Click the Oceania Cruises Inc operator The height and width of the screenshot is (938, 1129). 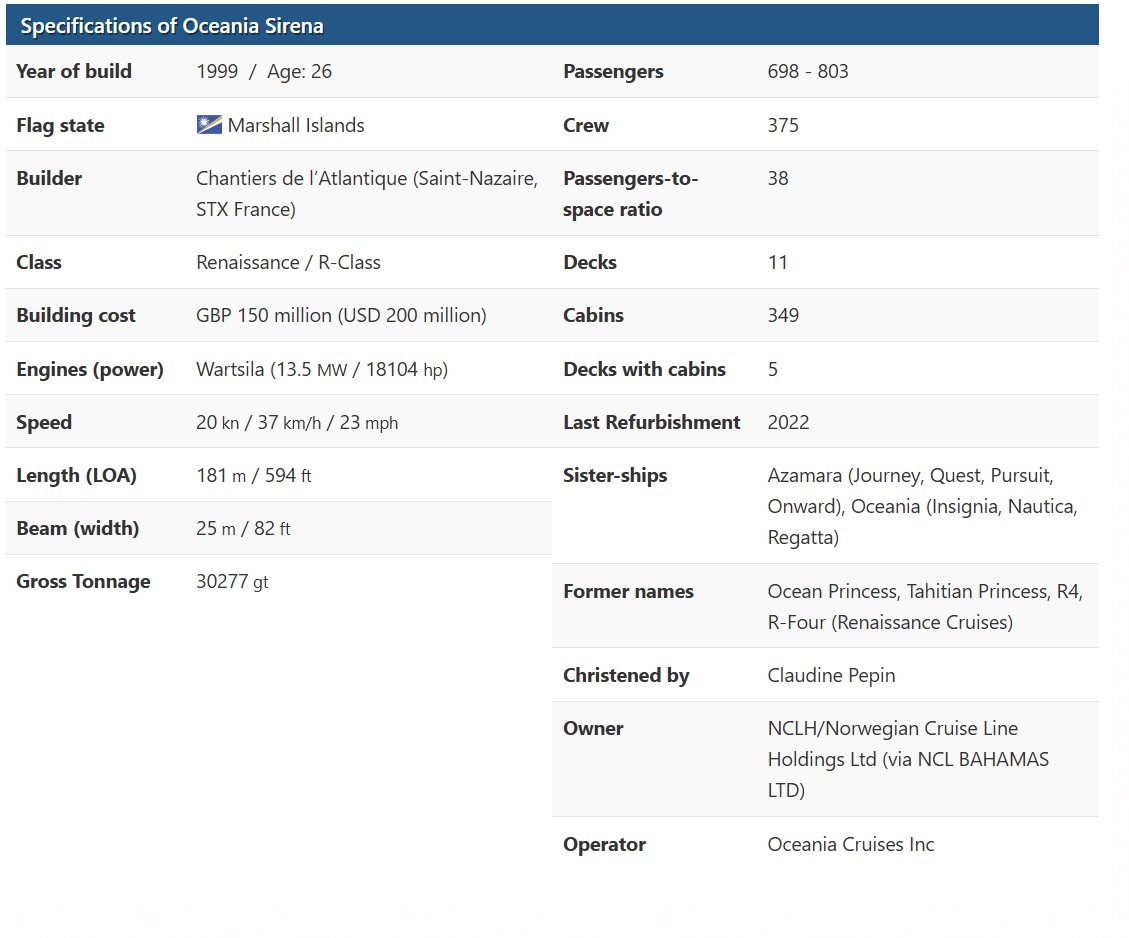tap(850, 844)
